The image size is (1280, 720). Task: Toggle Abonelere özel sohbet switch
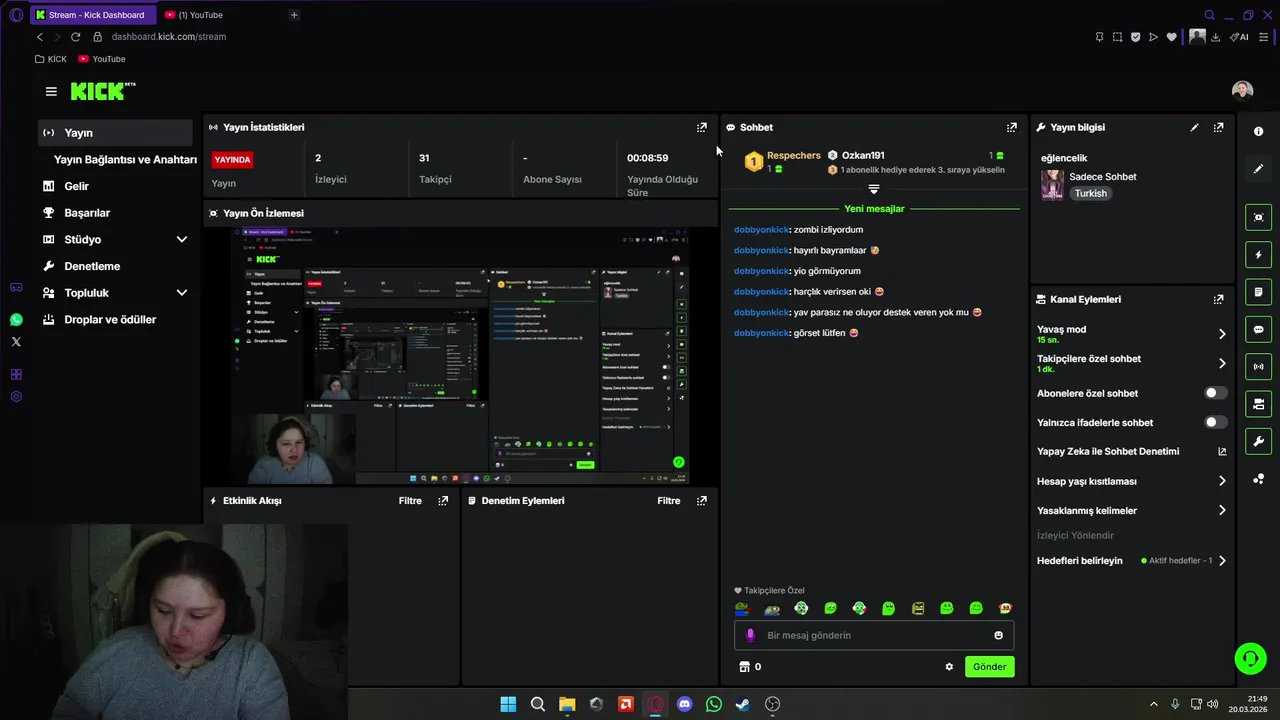(x=1215, y=393)
